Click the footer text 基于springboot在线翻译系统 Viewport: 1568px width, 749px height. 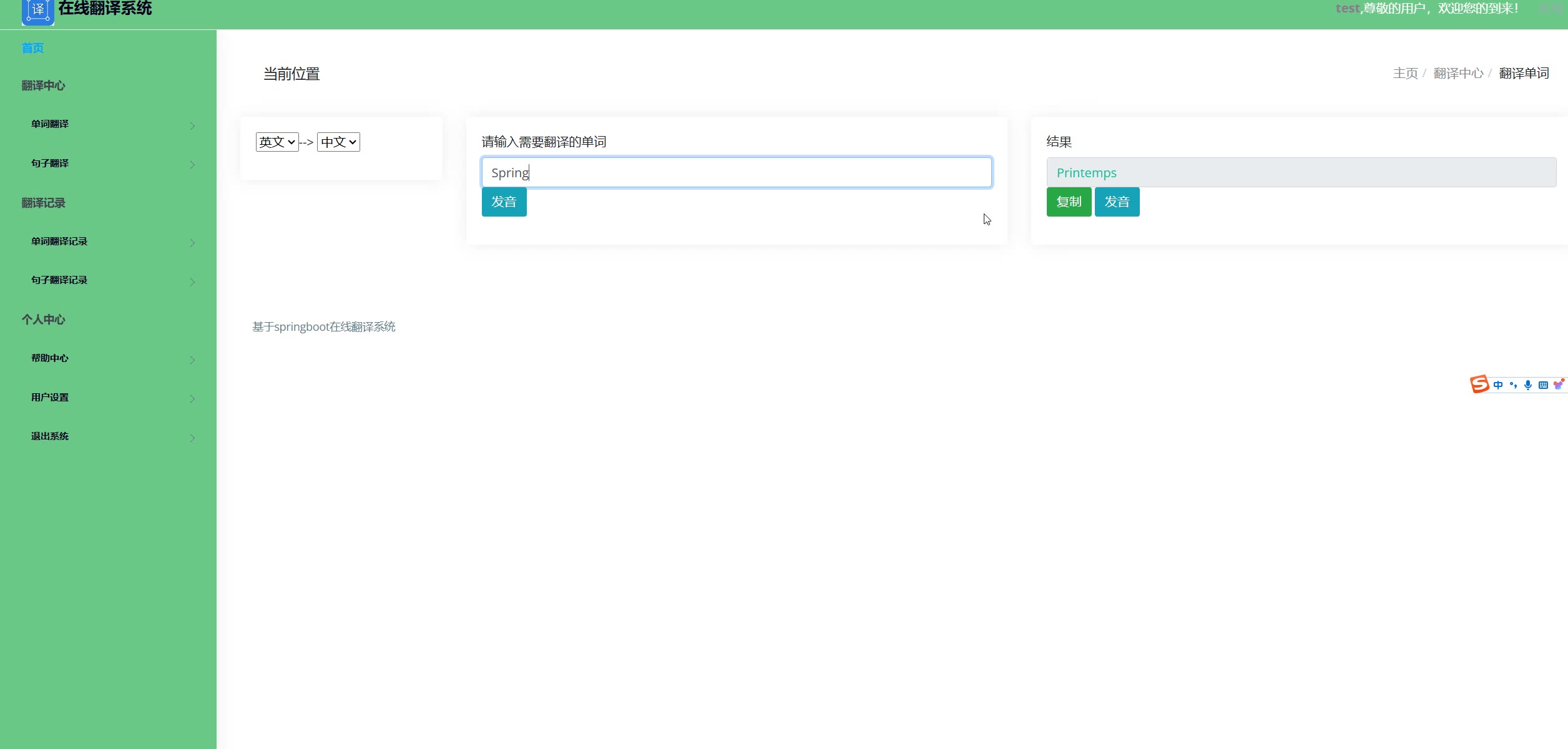[x=323, y=326]
